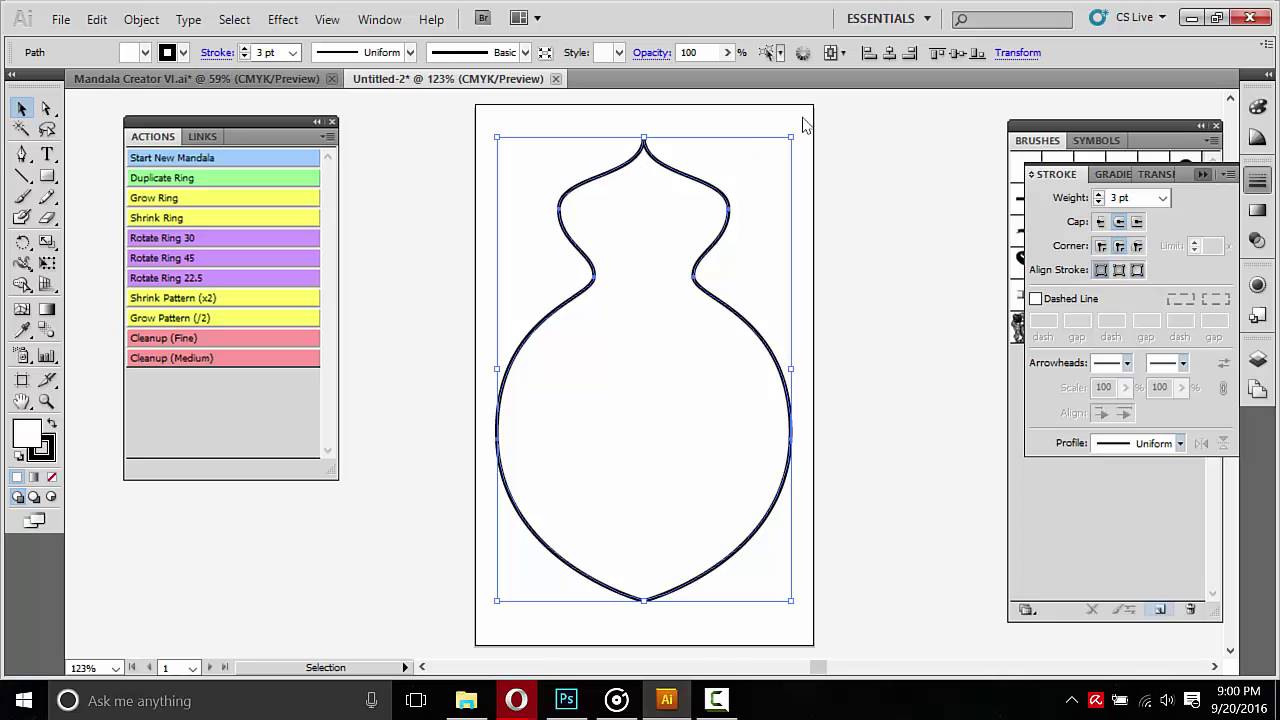Align Stroke to Inside button

1119,270
